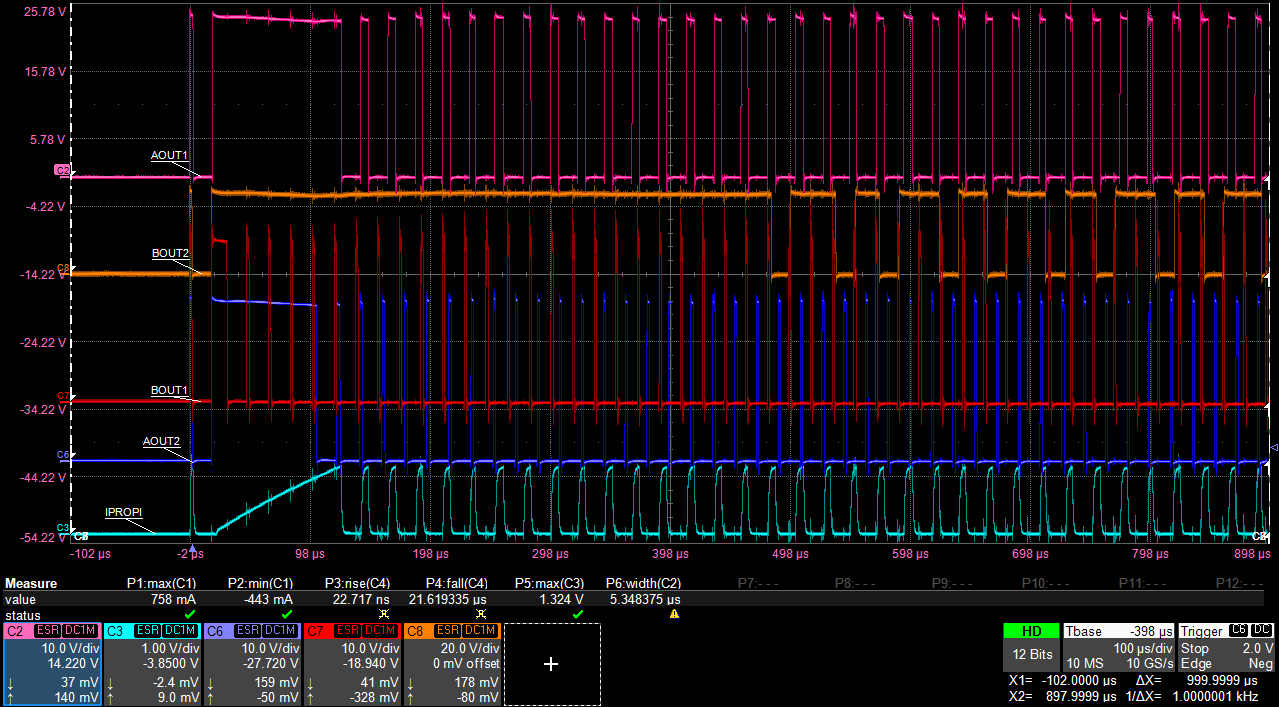Click the yellow warning icon under P6 width
The image size is (1279, 707).
pyautogui.click(x=675, y=615)
